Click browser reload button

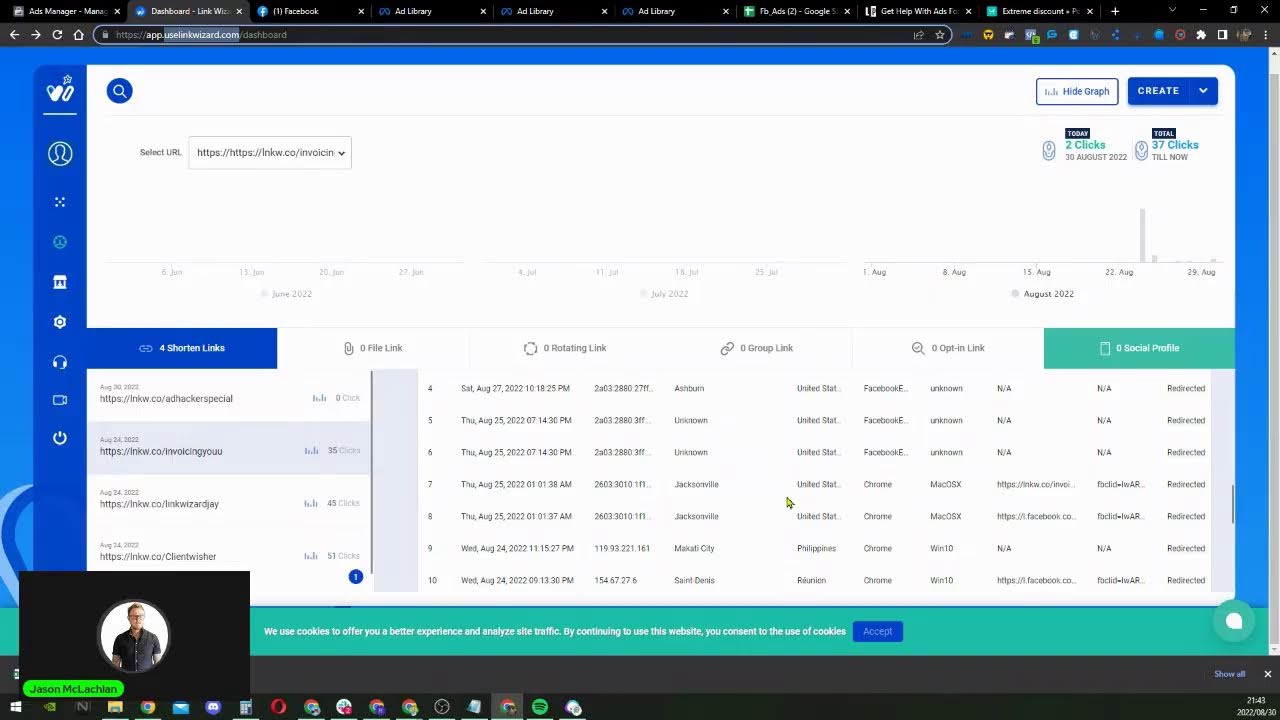coord(57,34)
